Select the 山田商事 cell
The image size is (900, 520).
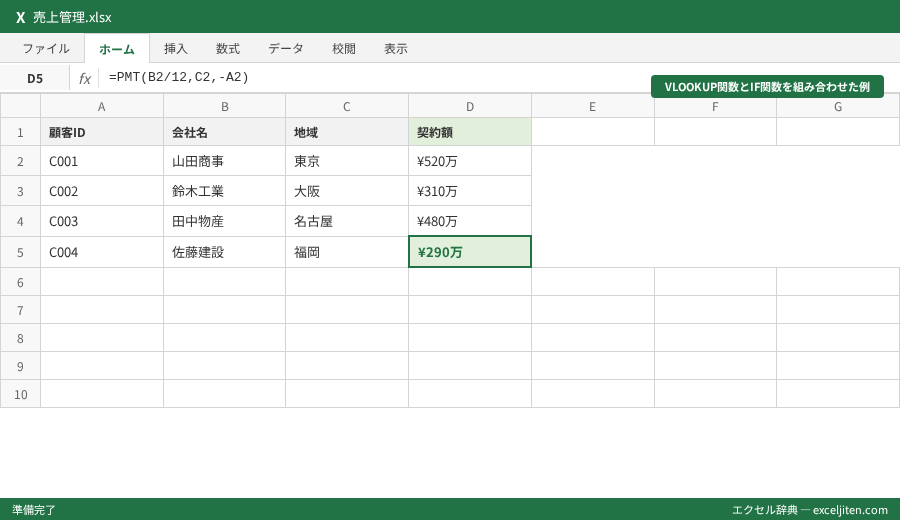[224, 161]
